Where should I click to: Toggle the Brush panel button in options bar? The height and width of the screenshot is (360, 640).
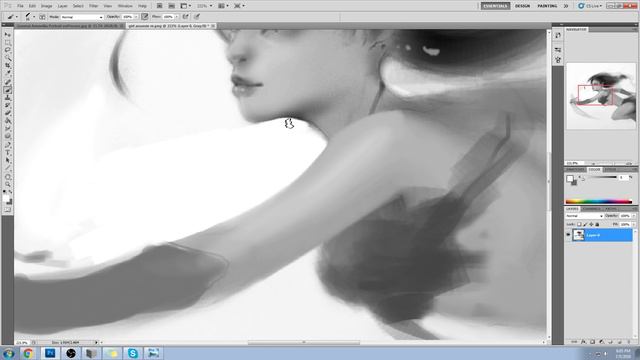click(42, 17)
